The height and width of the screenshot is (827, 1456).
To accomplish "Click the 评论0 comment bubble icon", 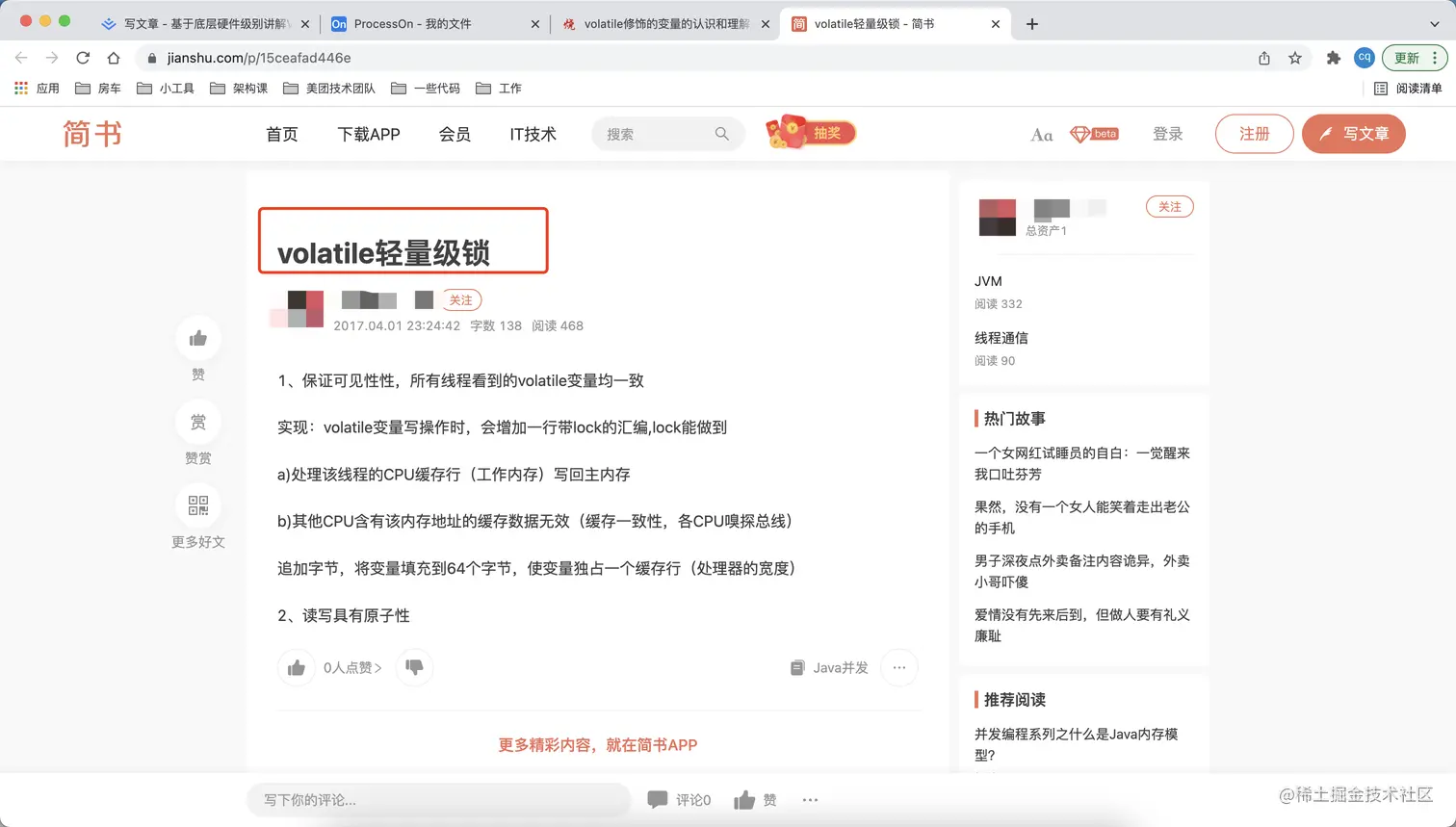I will coord(658,799).
